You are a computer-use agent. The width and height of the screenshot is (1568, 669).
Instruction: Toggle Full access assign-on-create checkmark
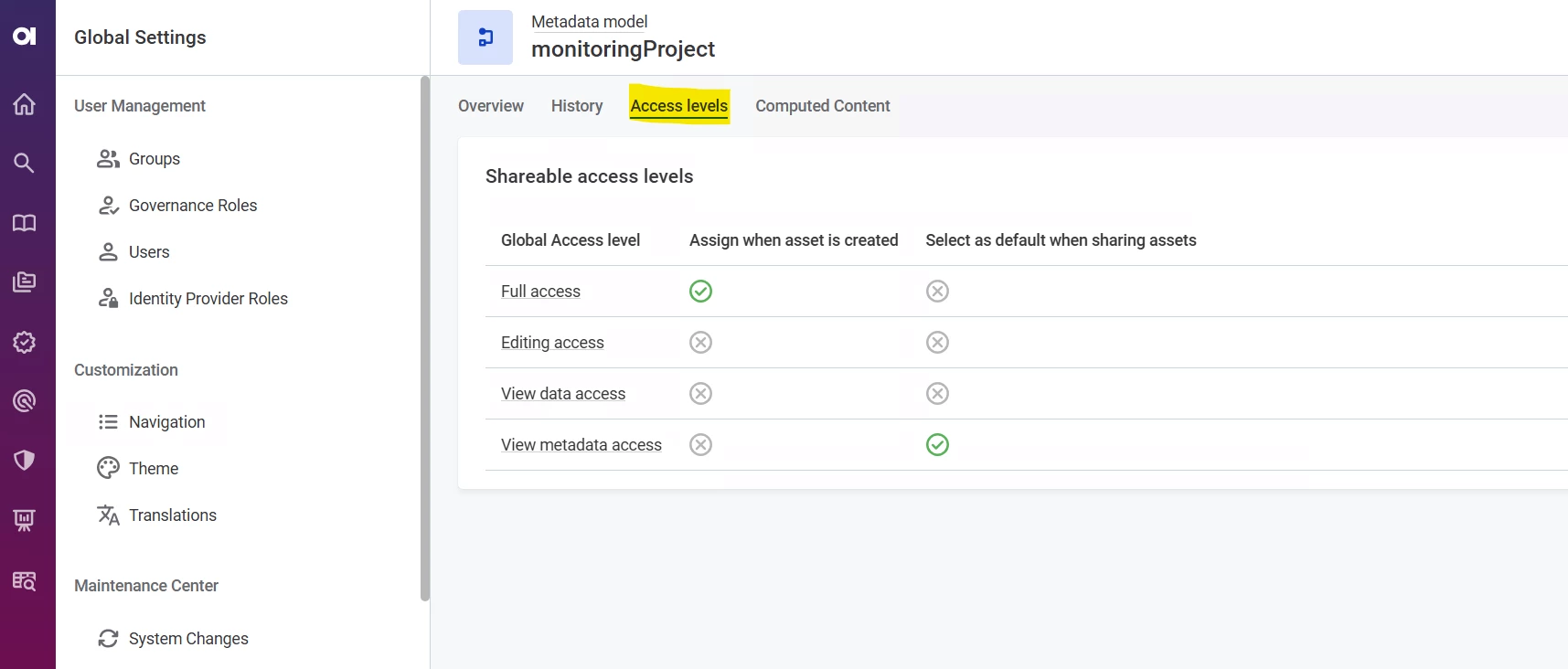[700, 292]
